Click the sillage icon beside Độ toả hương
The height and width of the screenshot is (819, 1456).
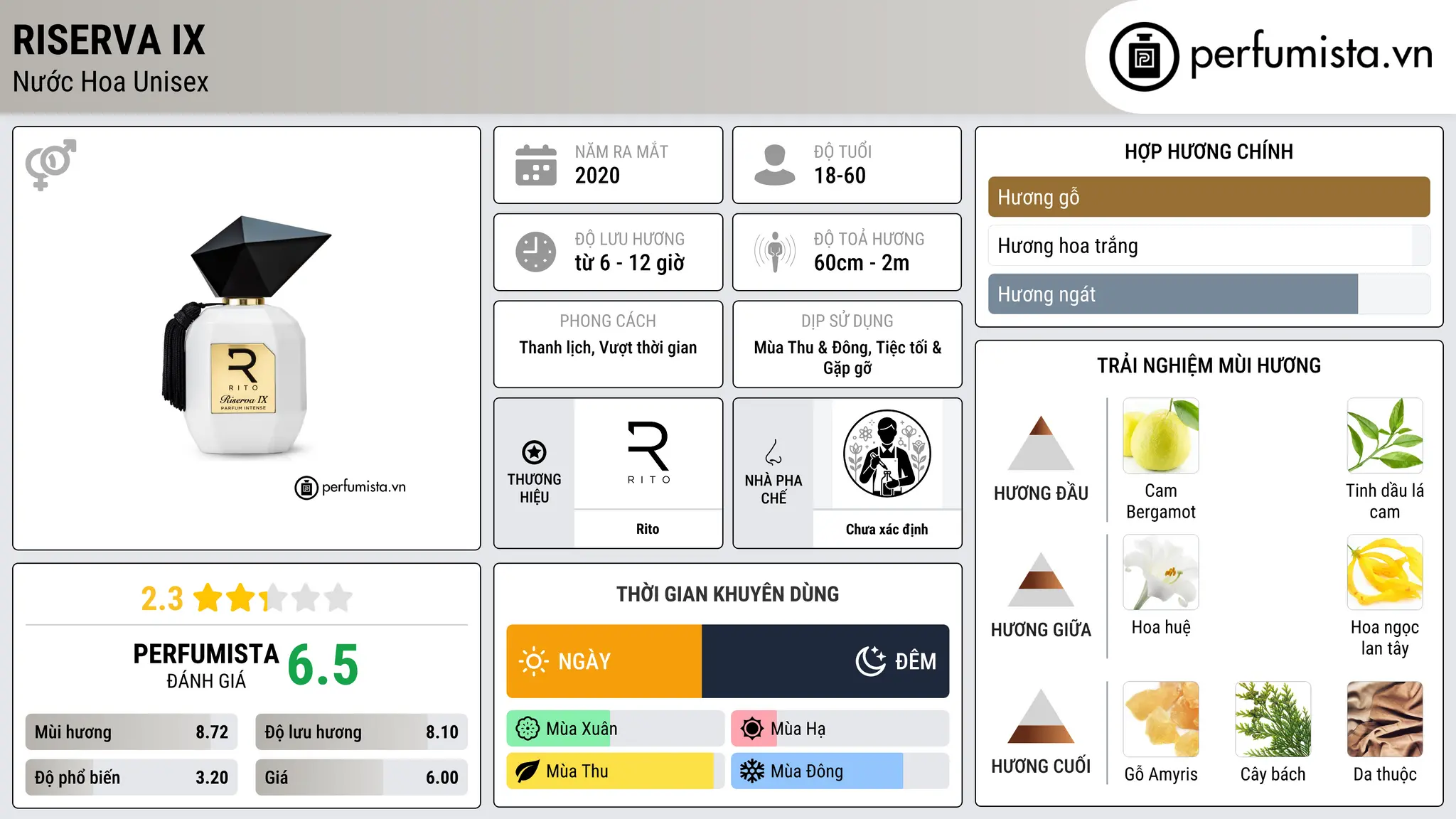tap(774, 252)
